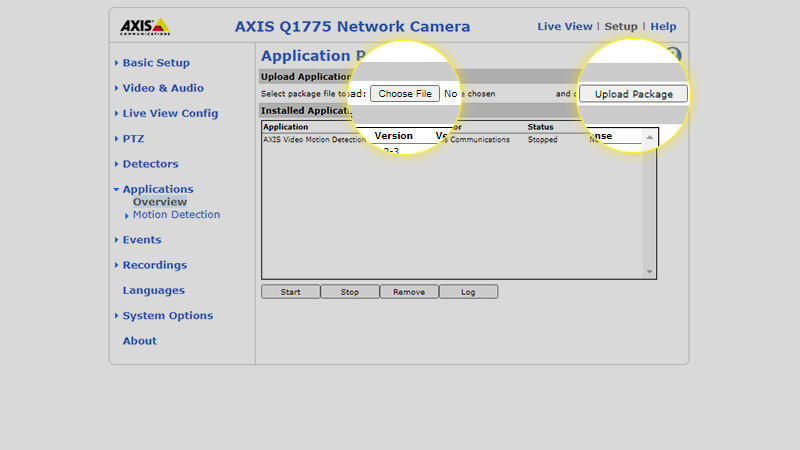Open the About page
The width and height of the screenshot is (800, 450).
pyautogui.click(x=139, y=341)
